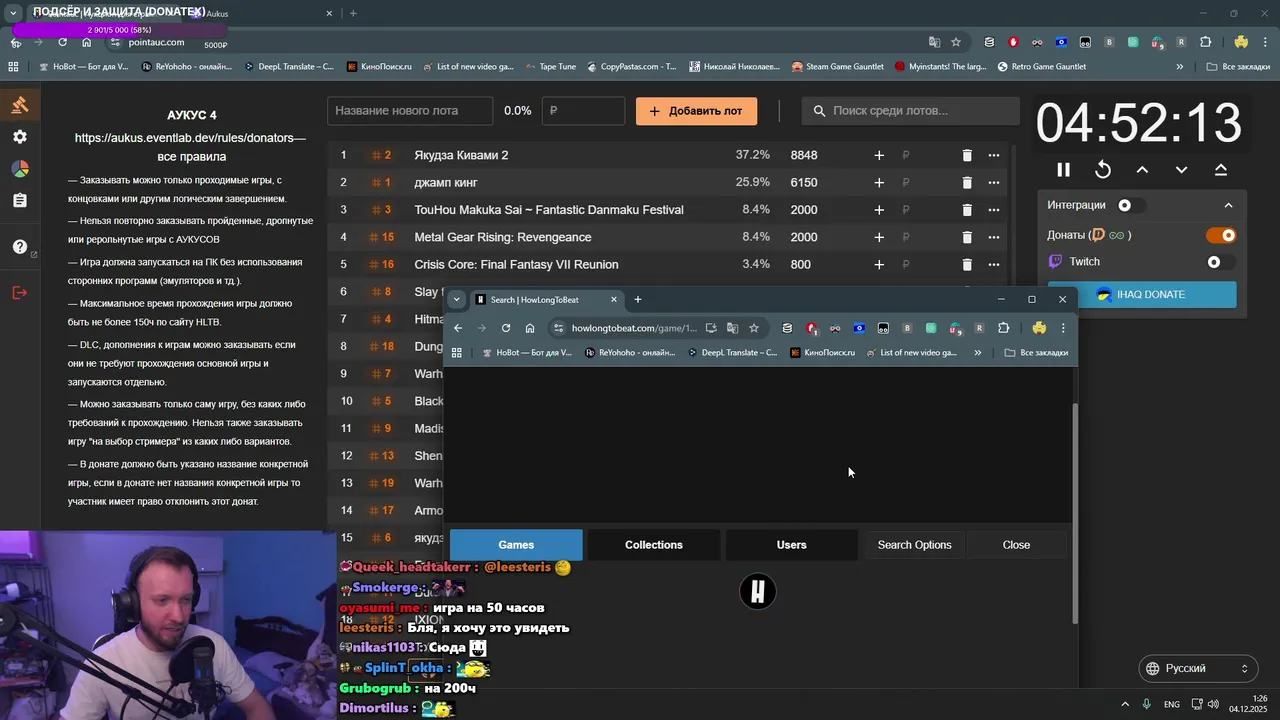Screen dimensions: 1280x720
Task: Delete the Metal Gear Rising: Revengeance lot
Action: click(966, 237)
